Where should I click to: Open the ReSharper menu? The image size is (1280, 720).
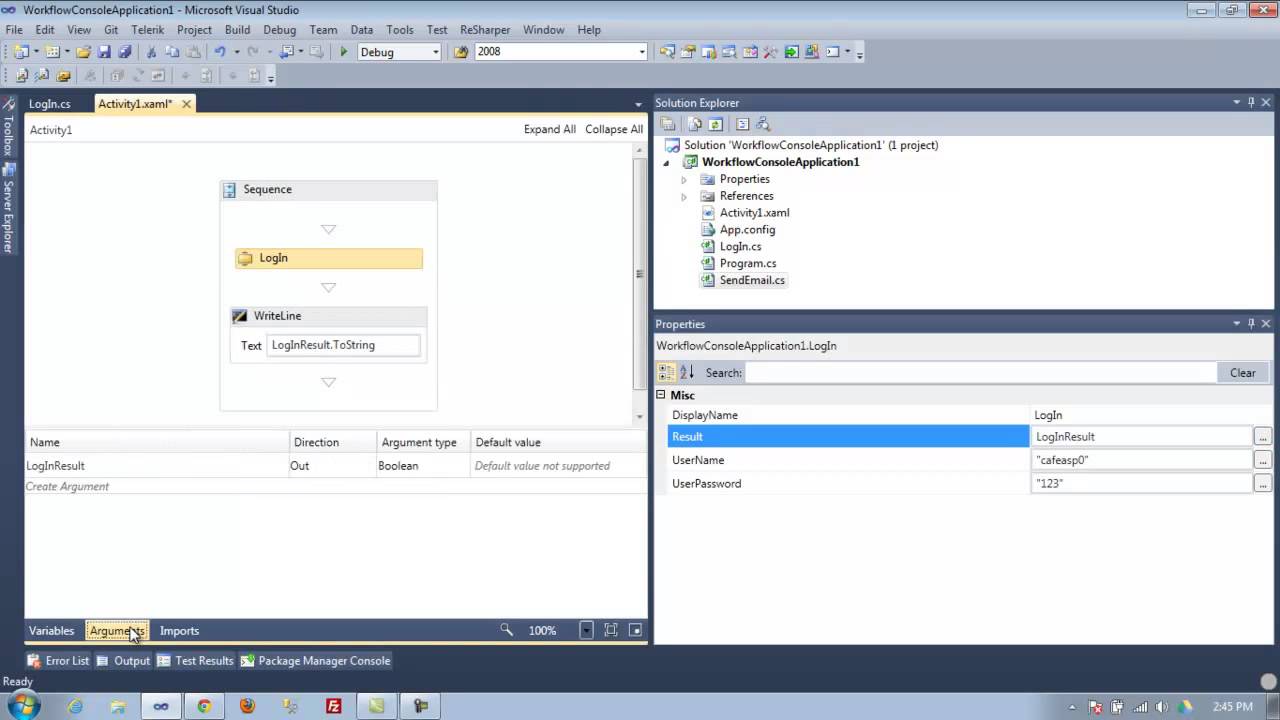485,30
